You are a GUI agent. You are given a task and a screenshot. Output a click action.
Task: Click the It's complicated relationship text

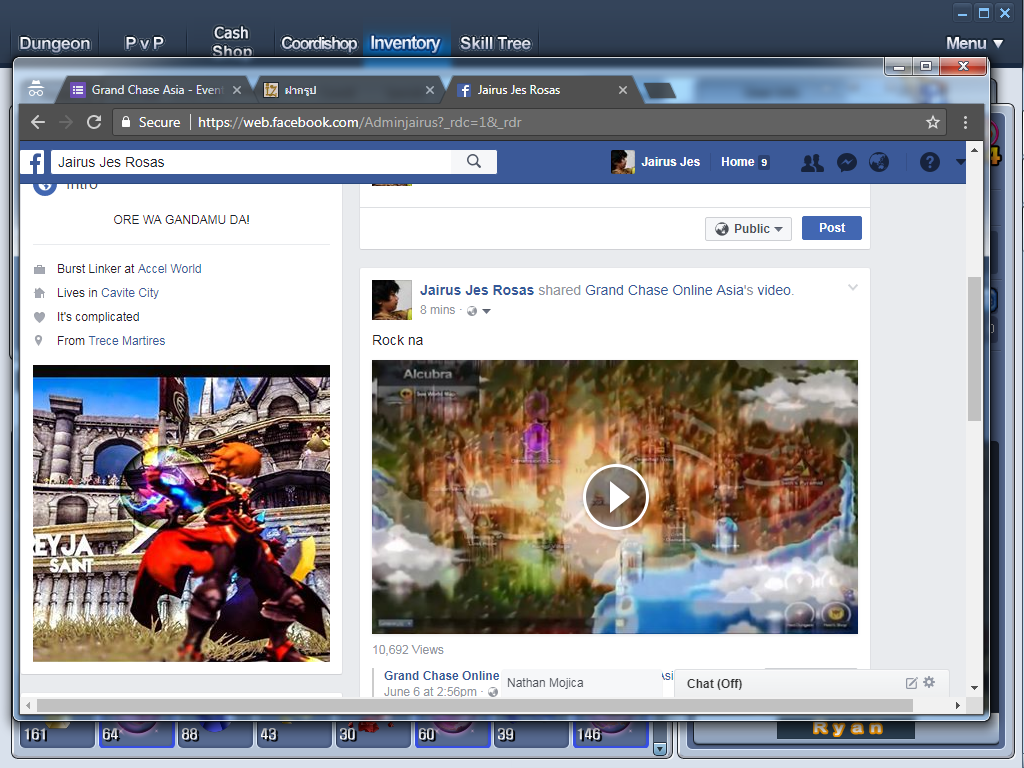tap(98, 317)
